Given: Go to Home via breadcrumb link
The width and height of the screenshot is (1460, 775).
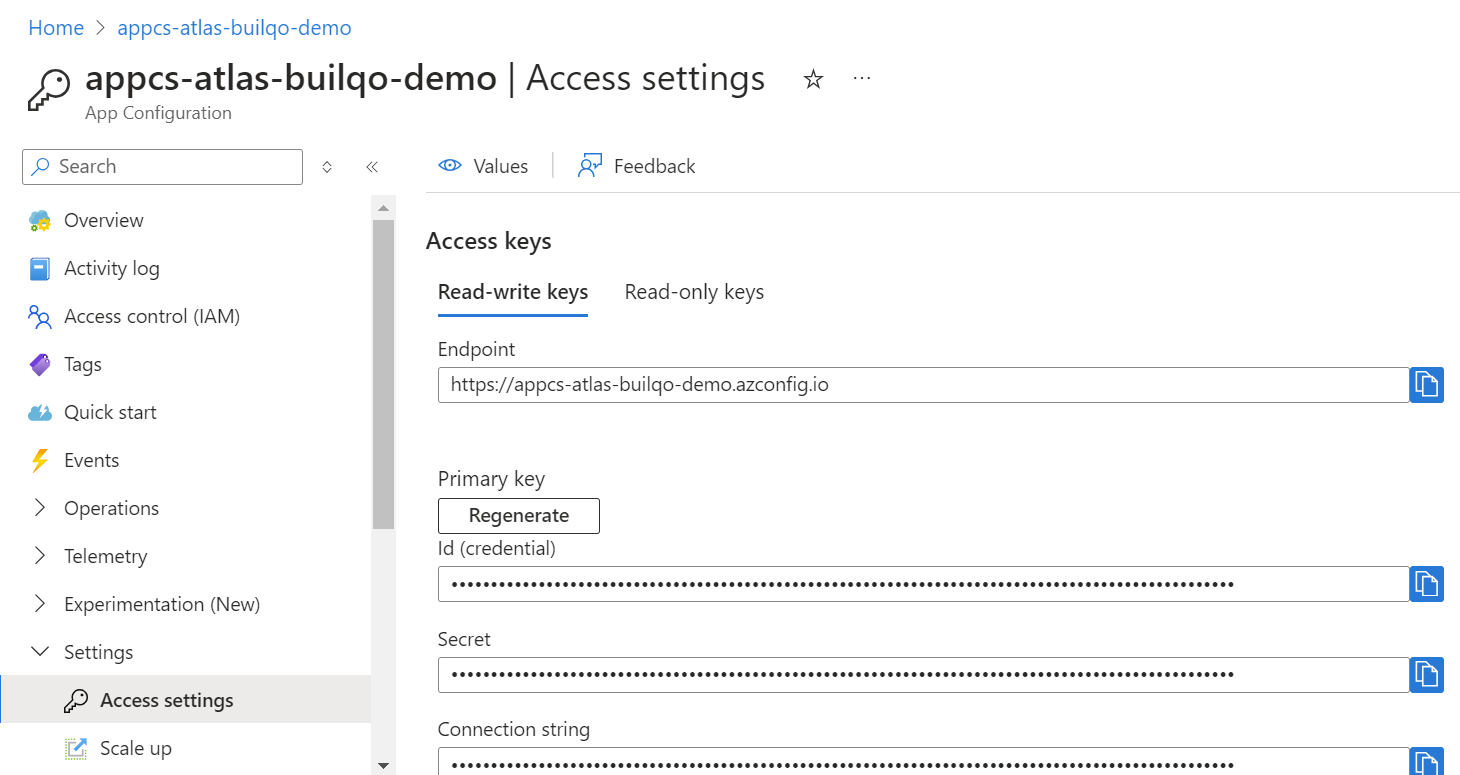Looking at the screenshot, I should [56, 28].
